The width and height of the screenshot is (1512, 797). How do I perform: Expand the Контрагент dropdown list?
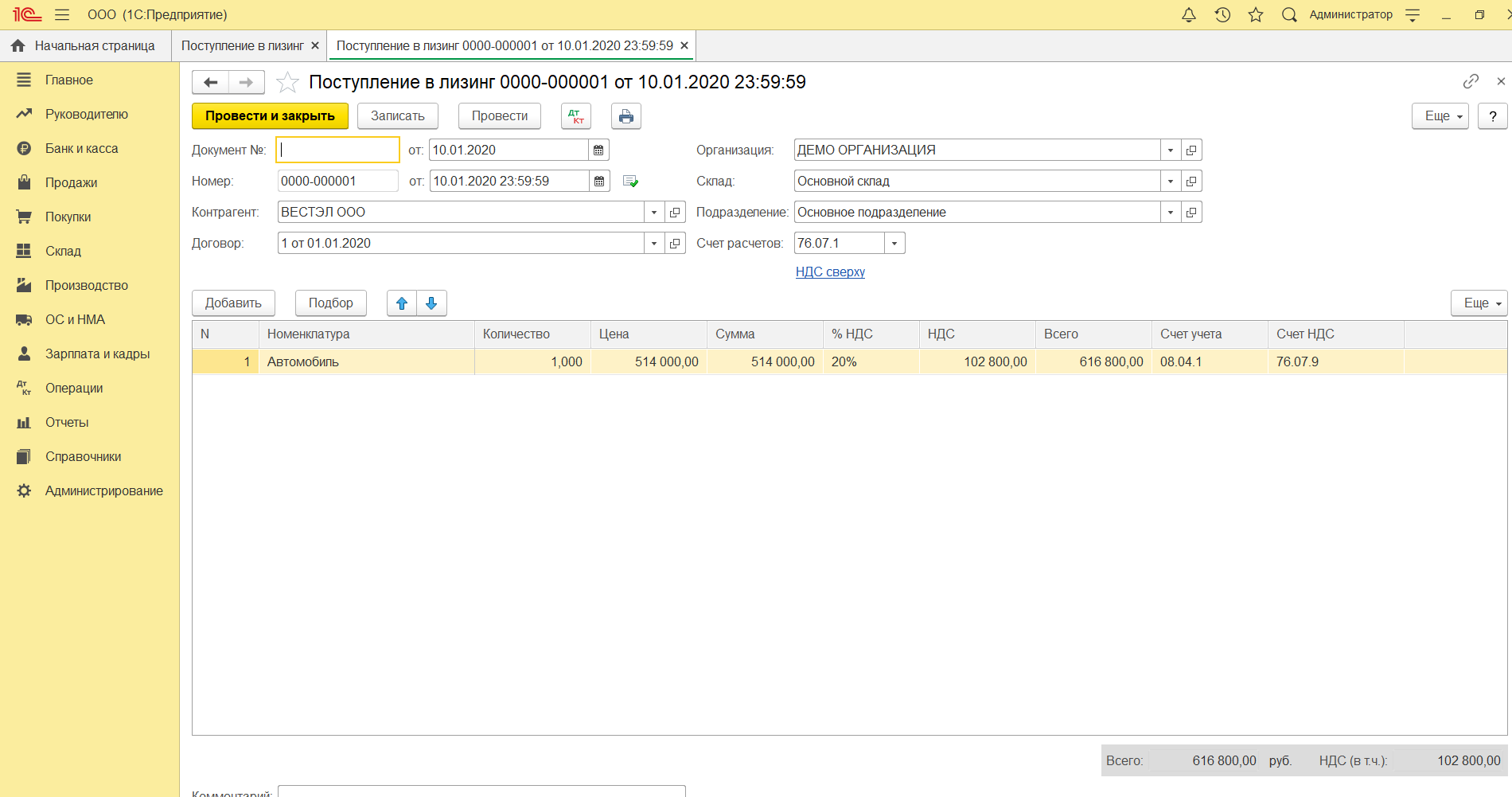(x=653, y=213)
